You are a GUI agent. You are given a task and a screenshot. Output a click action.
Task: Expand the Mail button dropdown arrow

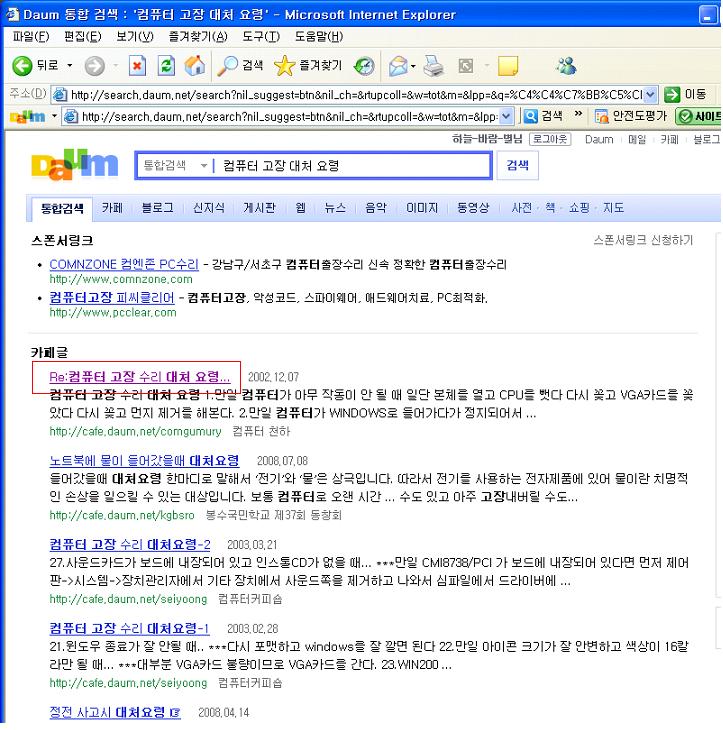tap(413, 66)
